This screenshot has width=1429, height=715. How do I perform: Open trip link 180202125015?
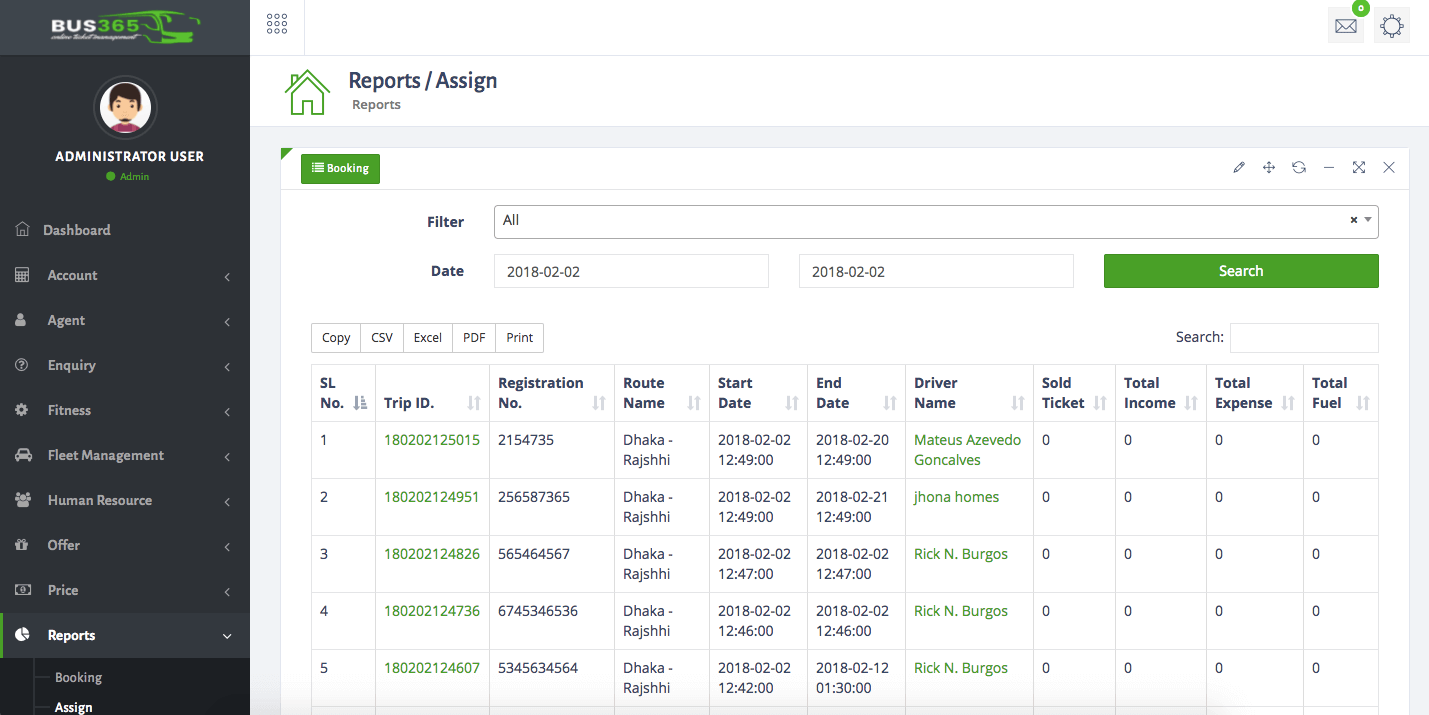click(x=431, y=439)
